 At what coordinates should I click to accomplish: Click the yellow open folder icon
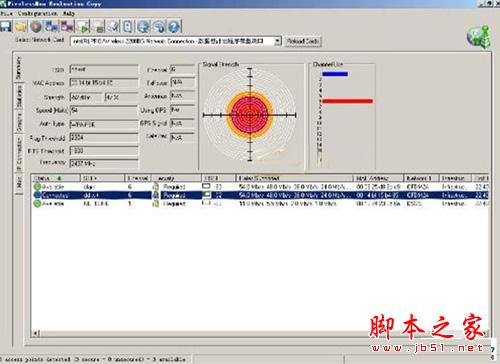click(x=21, y=27)
